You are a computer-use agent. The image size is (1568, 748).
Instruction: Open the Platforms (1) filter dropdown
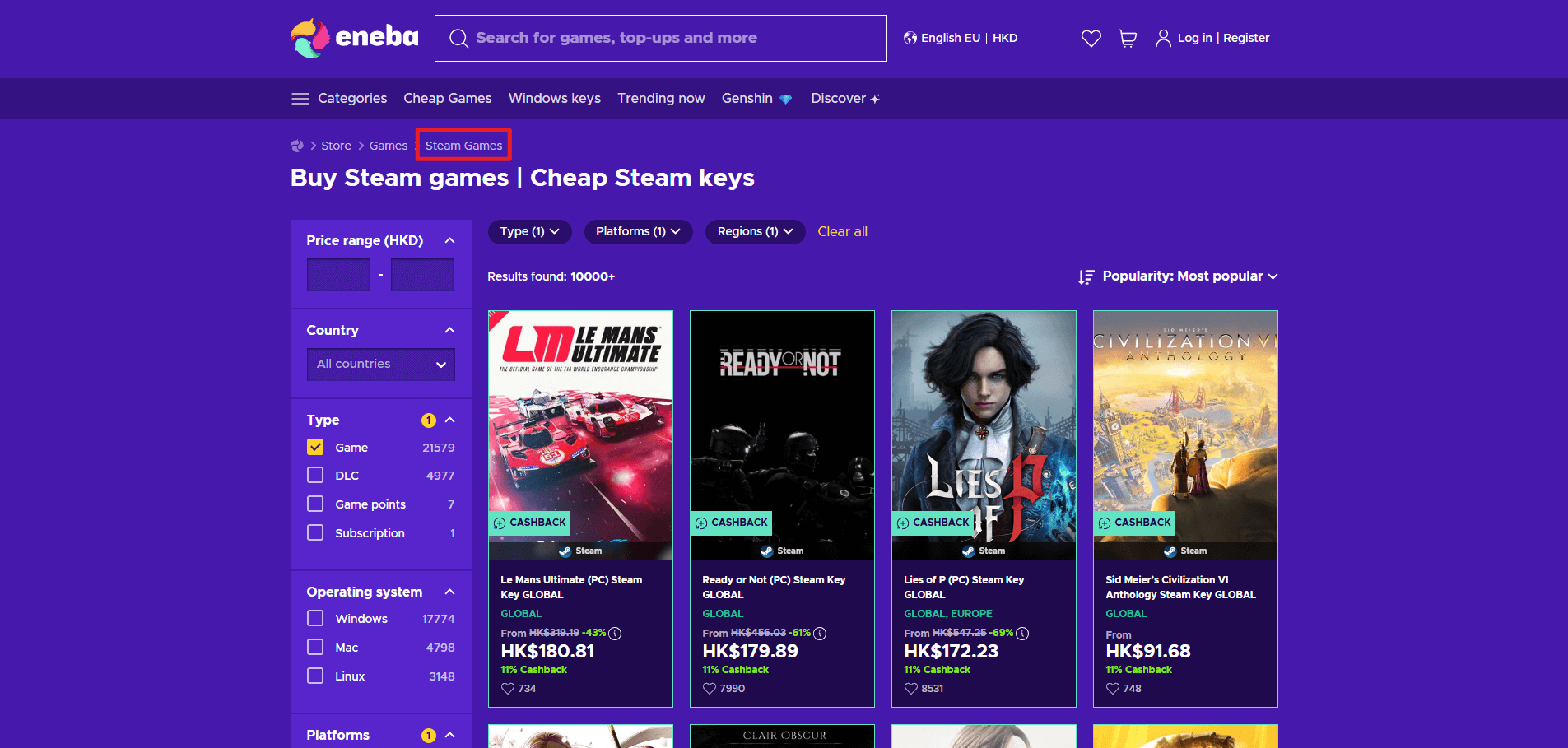(x=638, y=232)
